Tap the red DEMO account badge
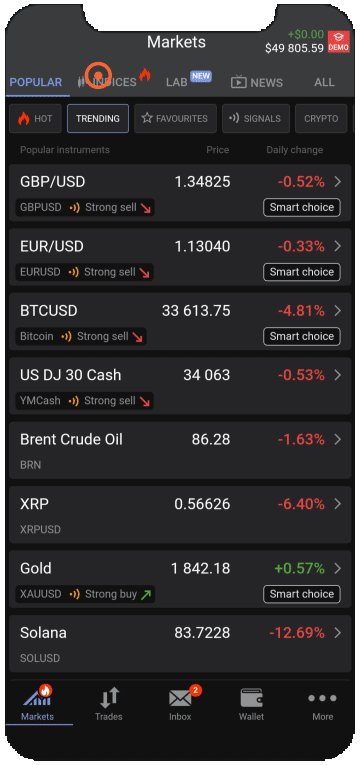The image size is (360, 765). [339, 41]
